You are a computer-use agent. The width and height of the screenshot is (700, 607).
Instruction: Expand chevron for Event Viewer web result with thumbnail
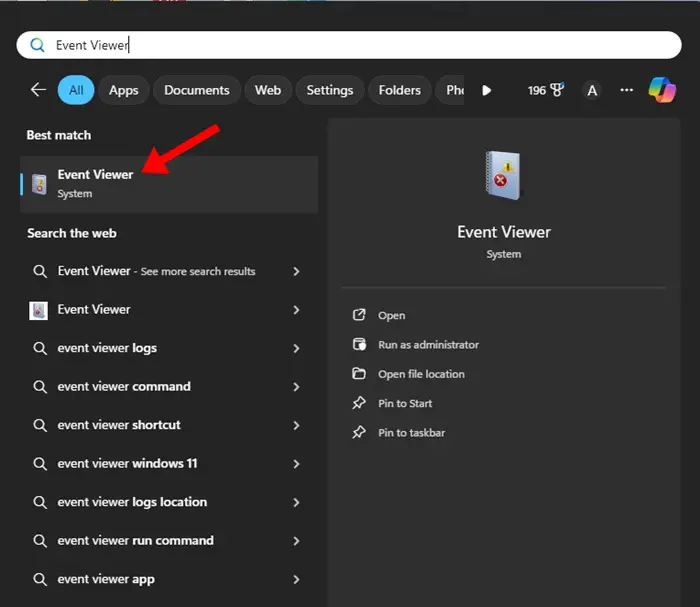[296, 310]
